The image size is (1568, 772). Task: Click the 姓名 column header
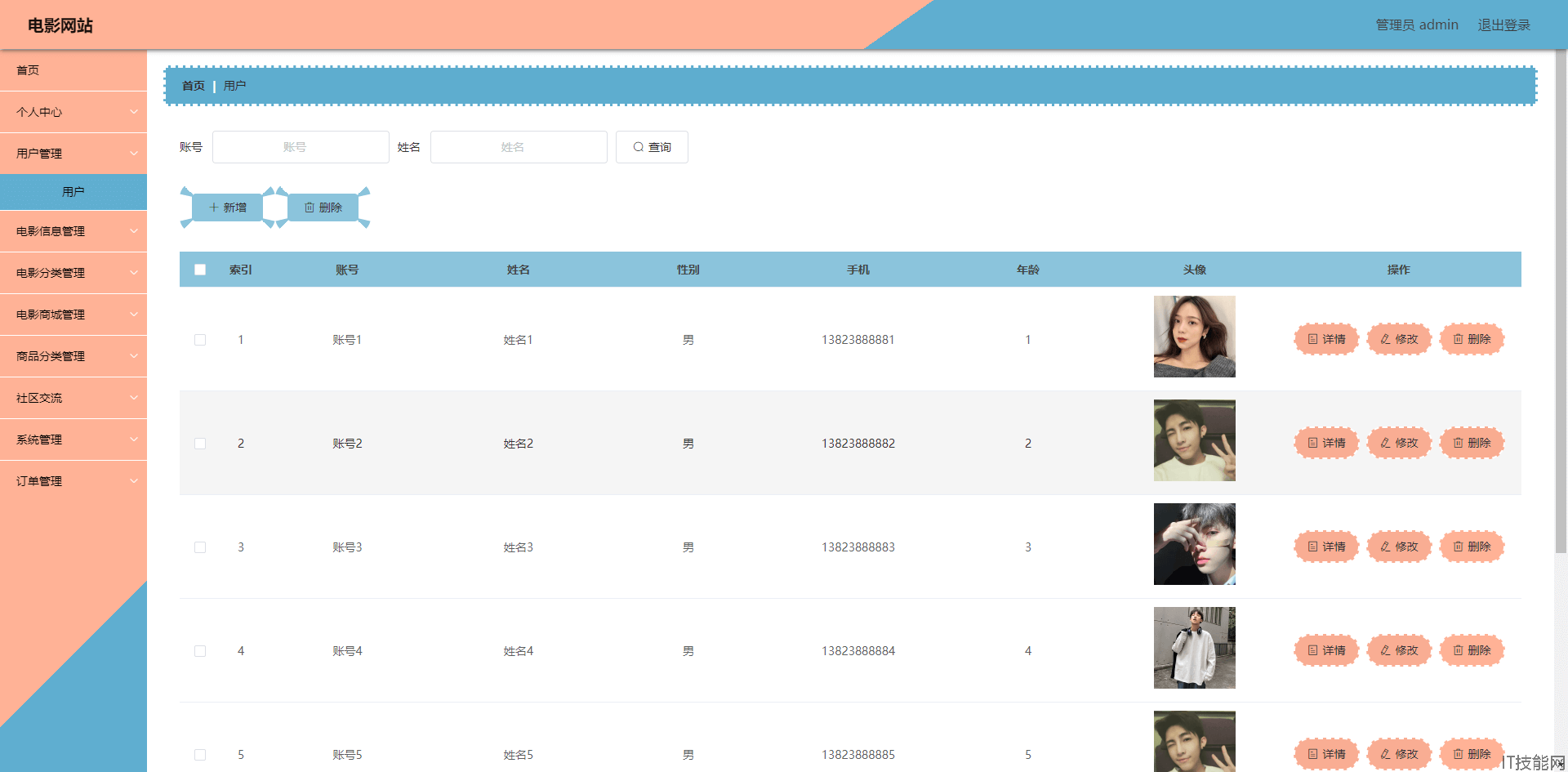click(519, 270)
